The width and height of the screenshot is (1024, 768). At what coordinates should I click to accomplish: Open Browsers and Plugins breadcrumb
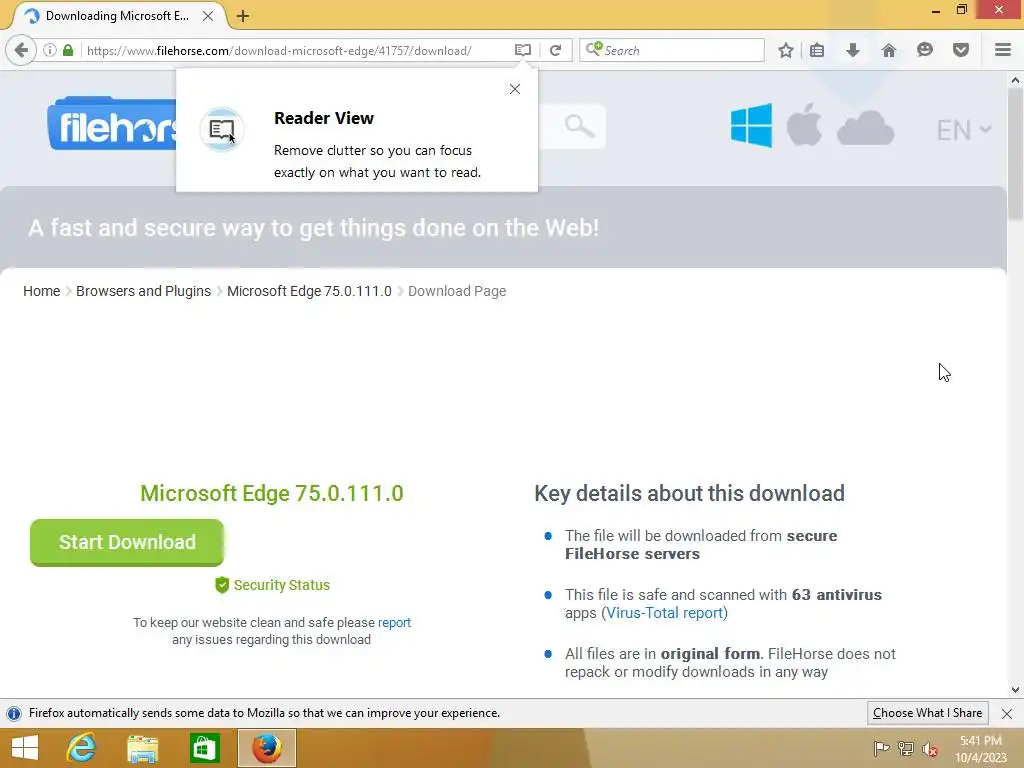coord(144,291)
